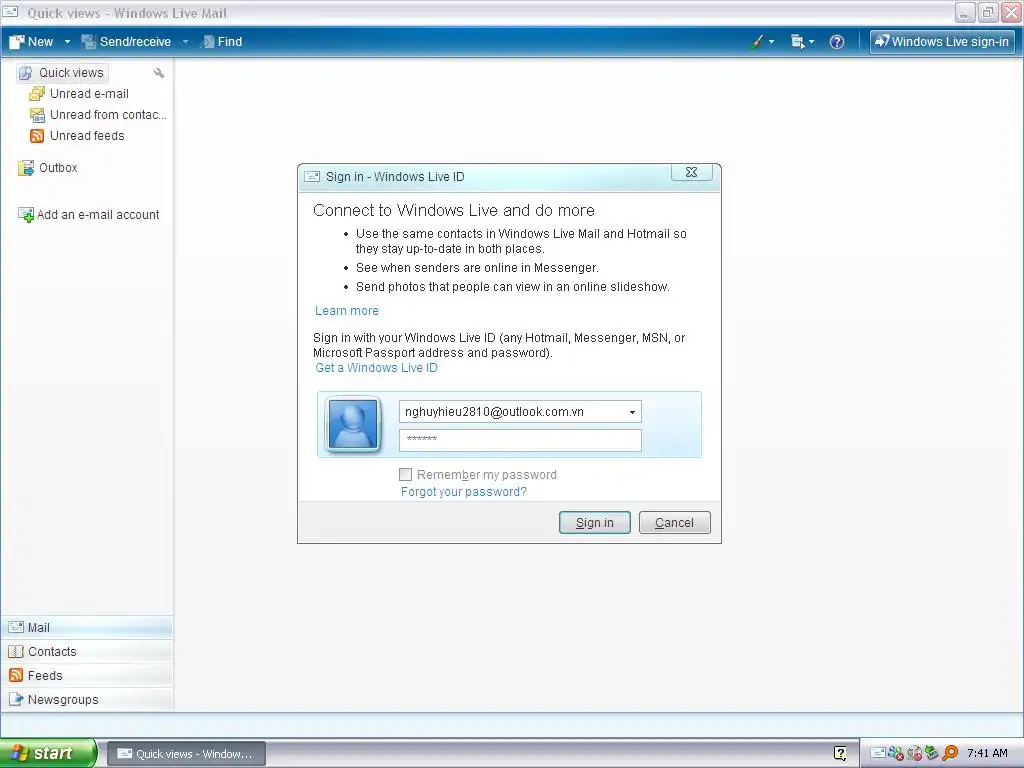Click the Mail section envelope icon
The image size is (1024, 768).
(16, 628)
